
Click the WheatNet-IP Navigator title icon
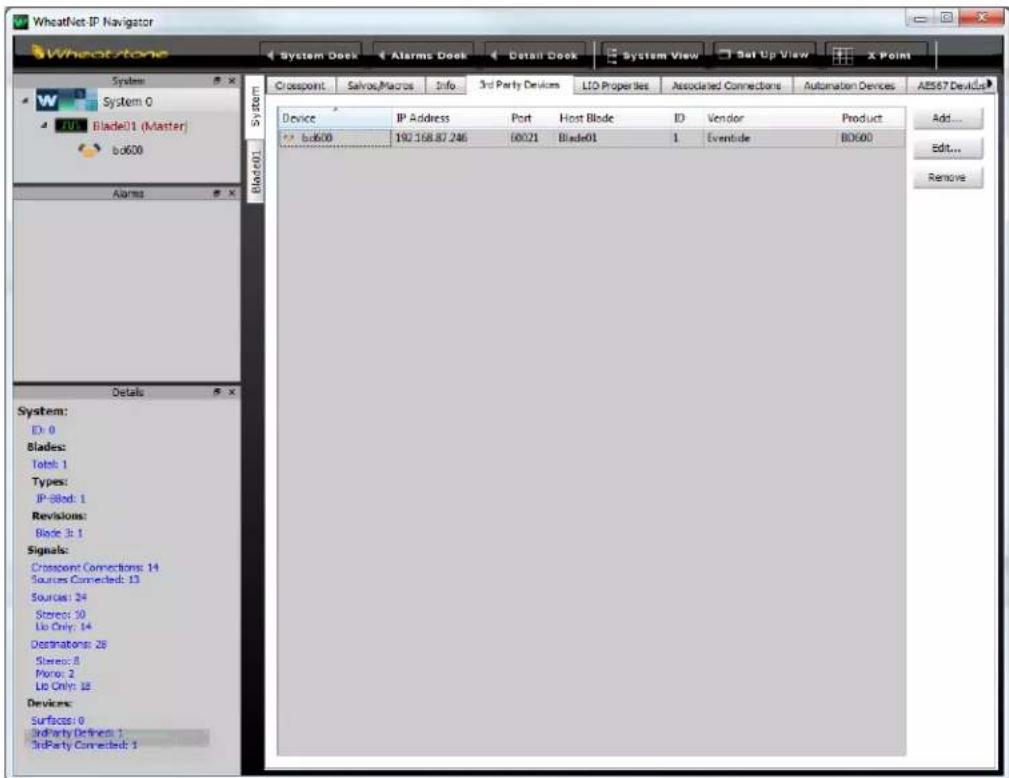click(x=21, y=21)
